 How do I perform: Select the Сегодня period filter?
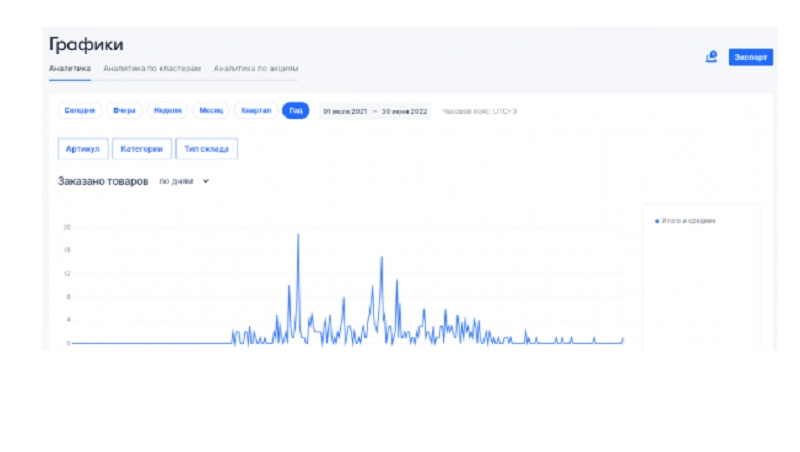[x=80, y=110]
